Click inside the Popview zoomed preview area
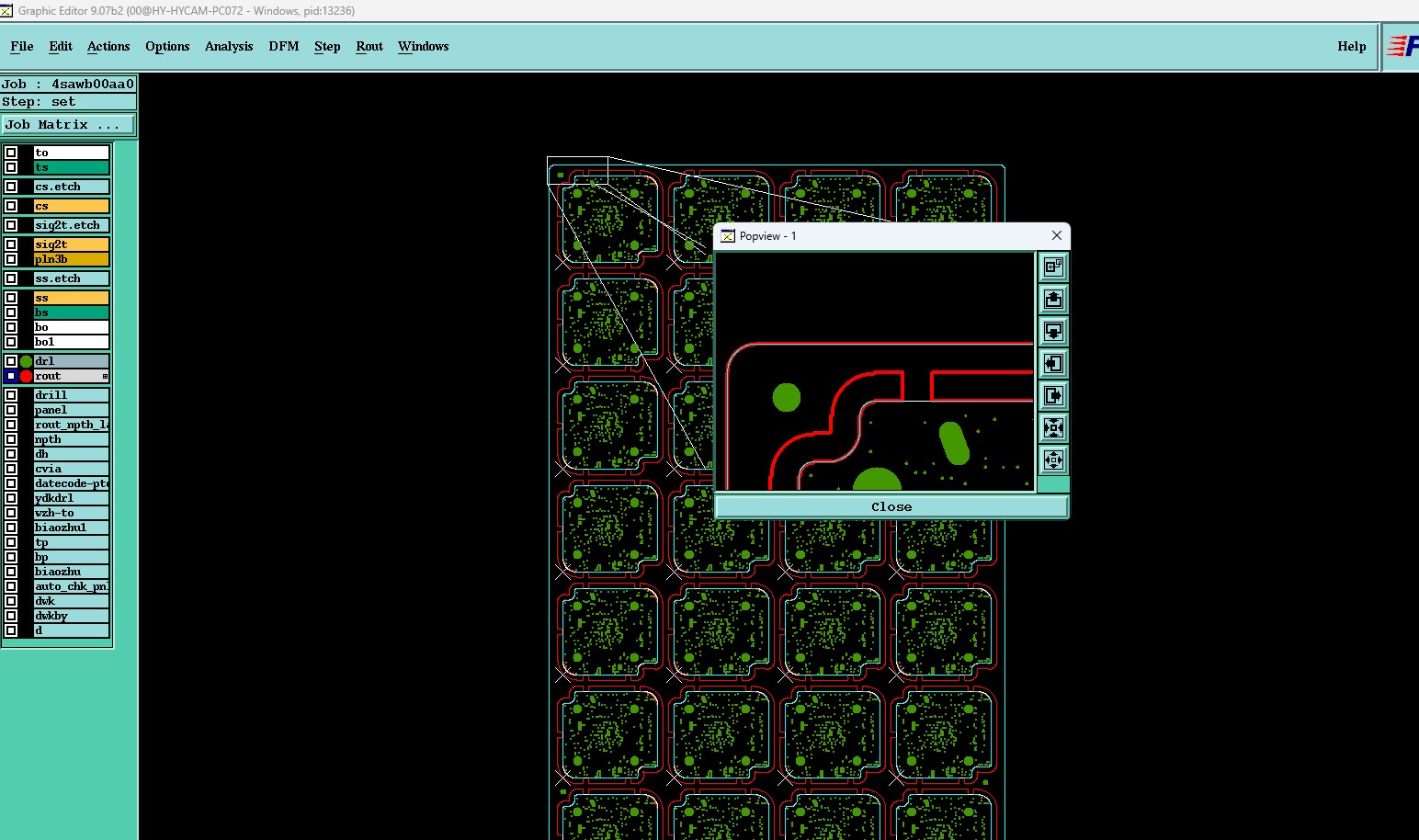Screen dimensions: 1419x840 click(875, 371)
